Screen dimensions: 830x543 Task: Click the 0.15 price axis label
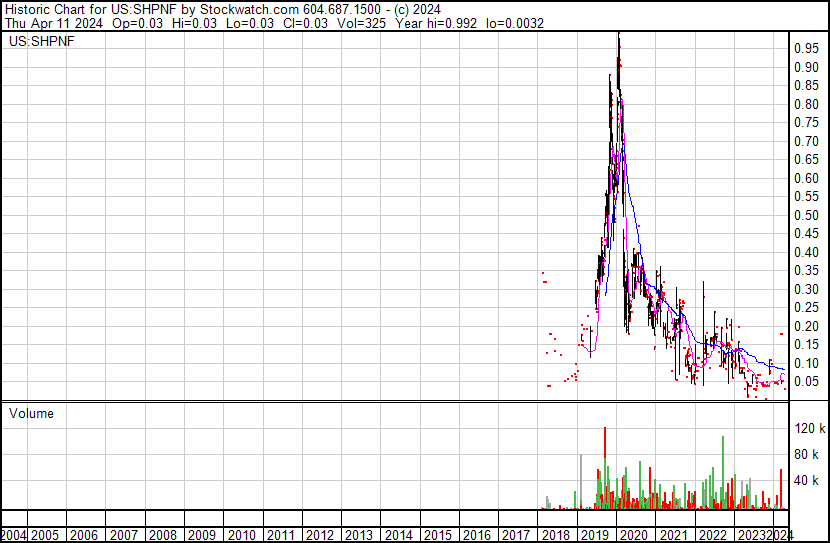(806, 345)
